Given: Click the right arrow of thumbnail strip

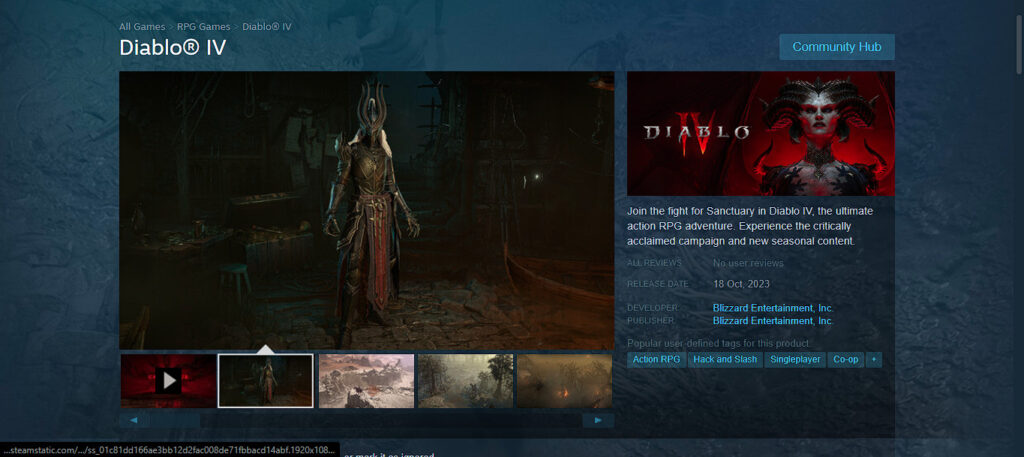Looking at the screenshot, I should pyautogui.click(x=598, y=420).
